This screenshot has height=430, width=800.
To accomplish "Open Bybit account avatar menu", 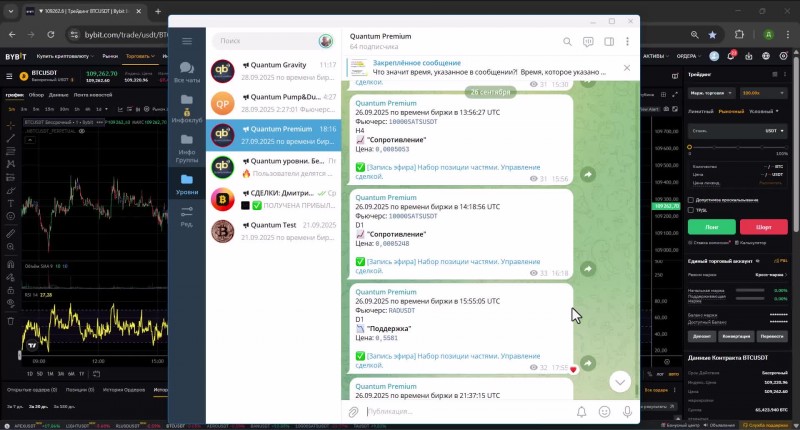I will pos(714,56).
